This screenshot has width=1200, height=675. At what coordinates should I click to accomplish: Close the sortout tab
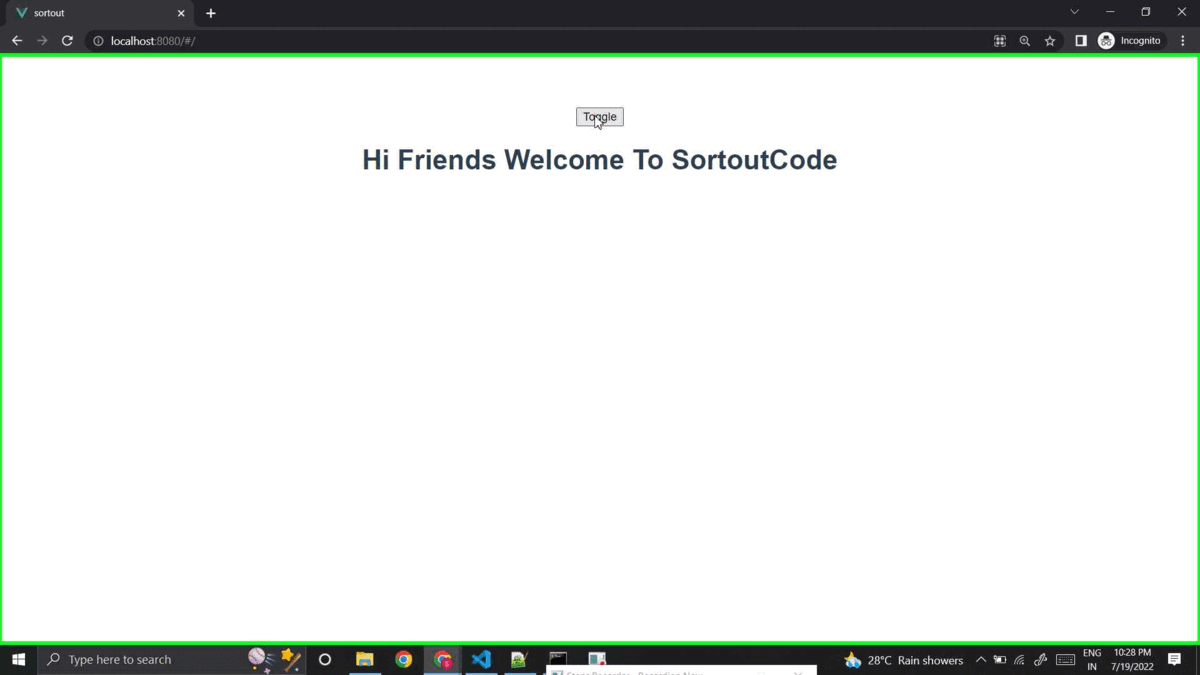point(181,14)
